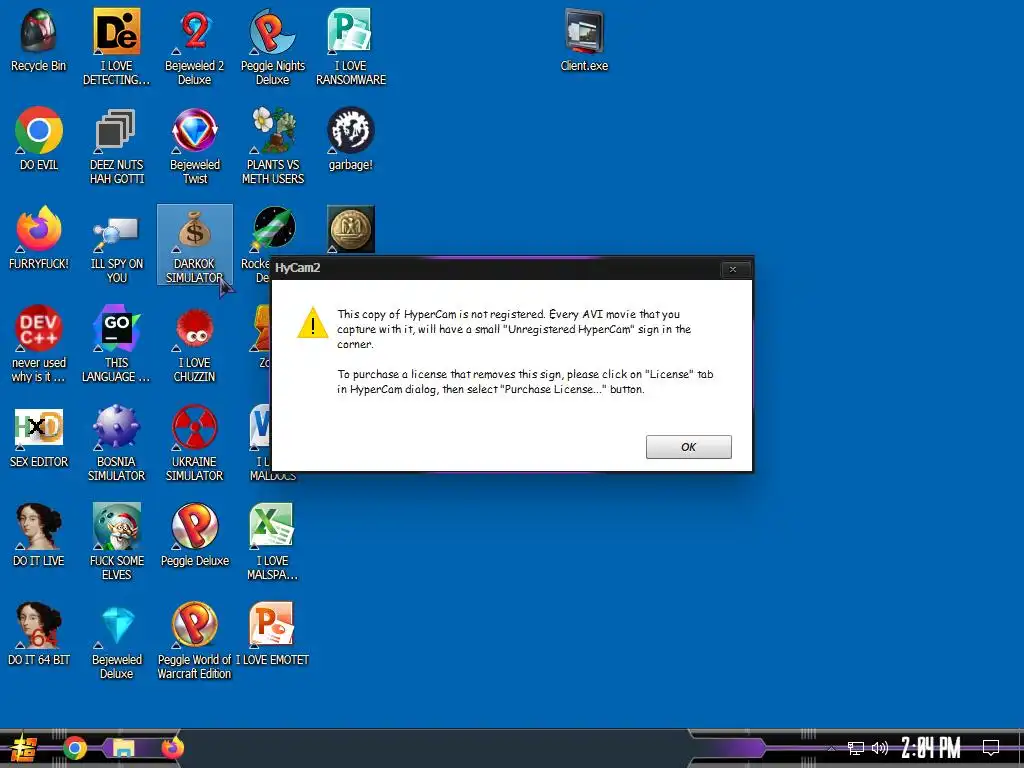Open the Start menu button
Screen dimensions: 1024x768
tap(24, 748)
